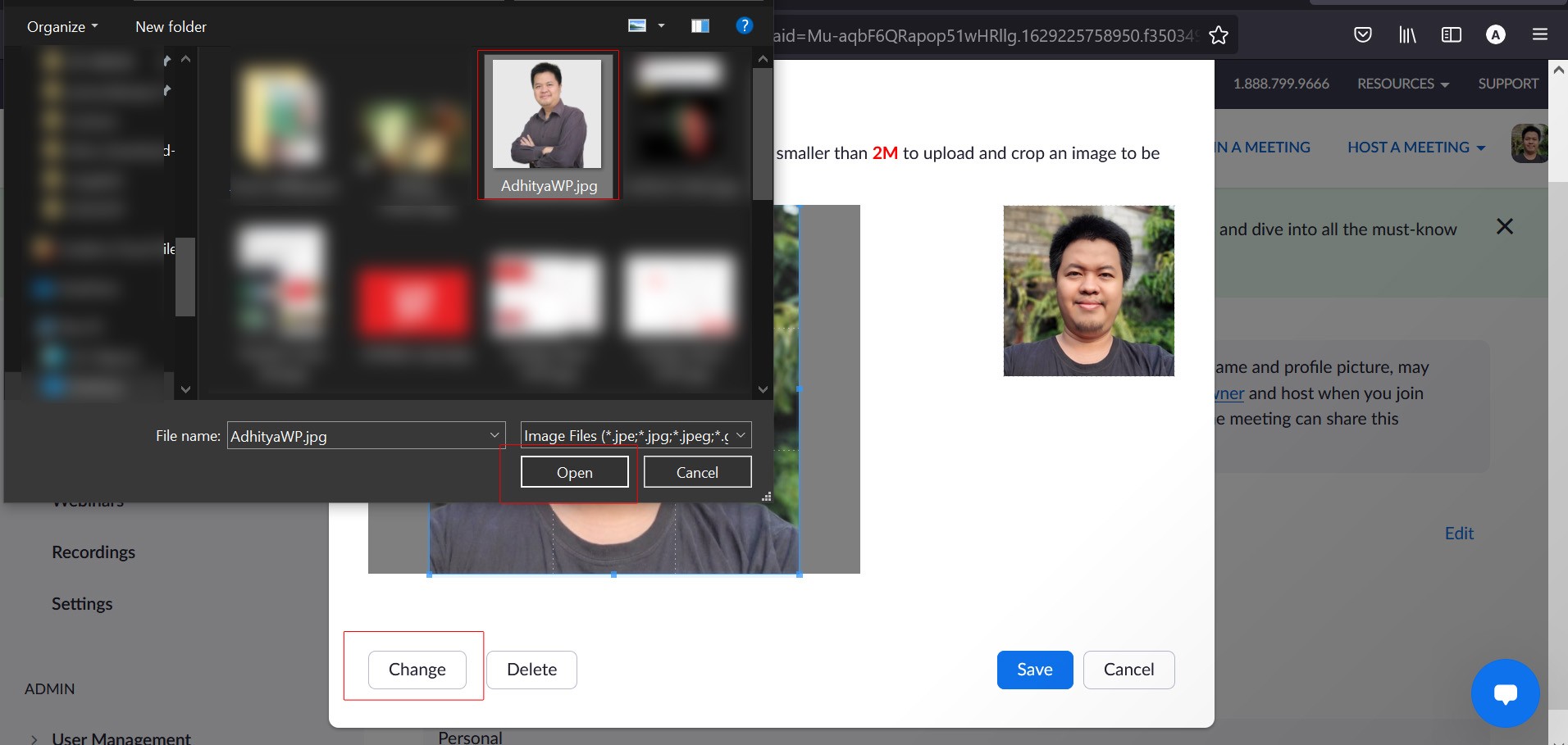
Task: Click your Zoom profile avatar top right
Action: [1529, 143]
